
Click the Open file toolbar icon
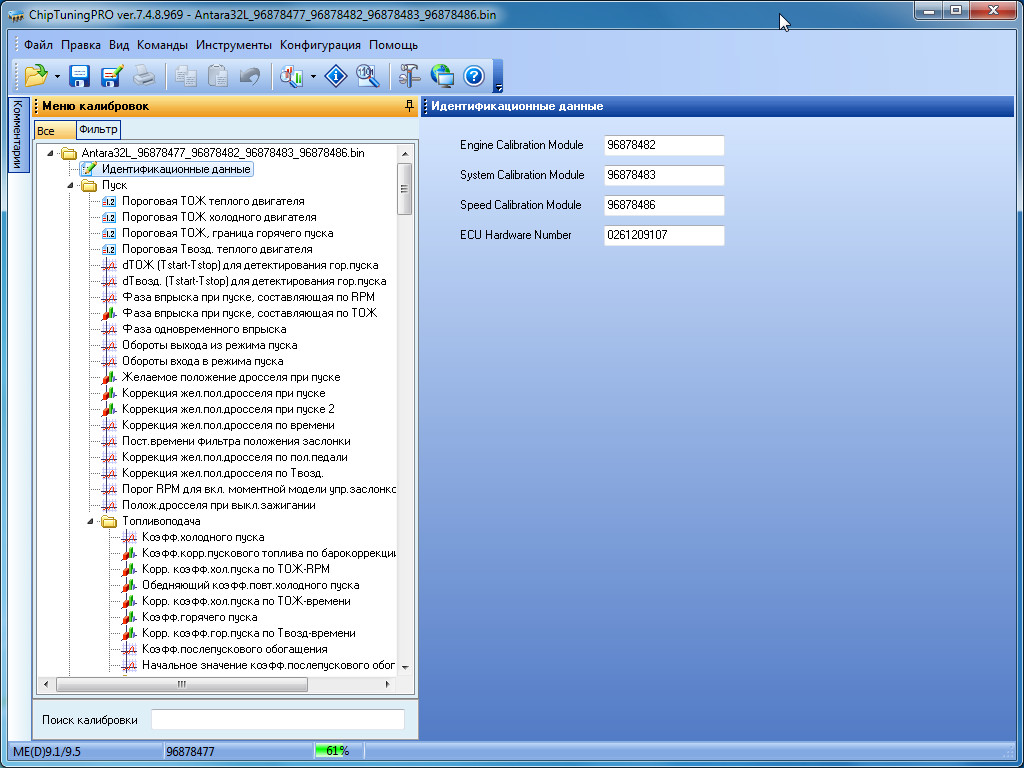coord(36,76)
